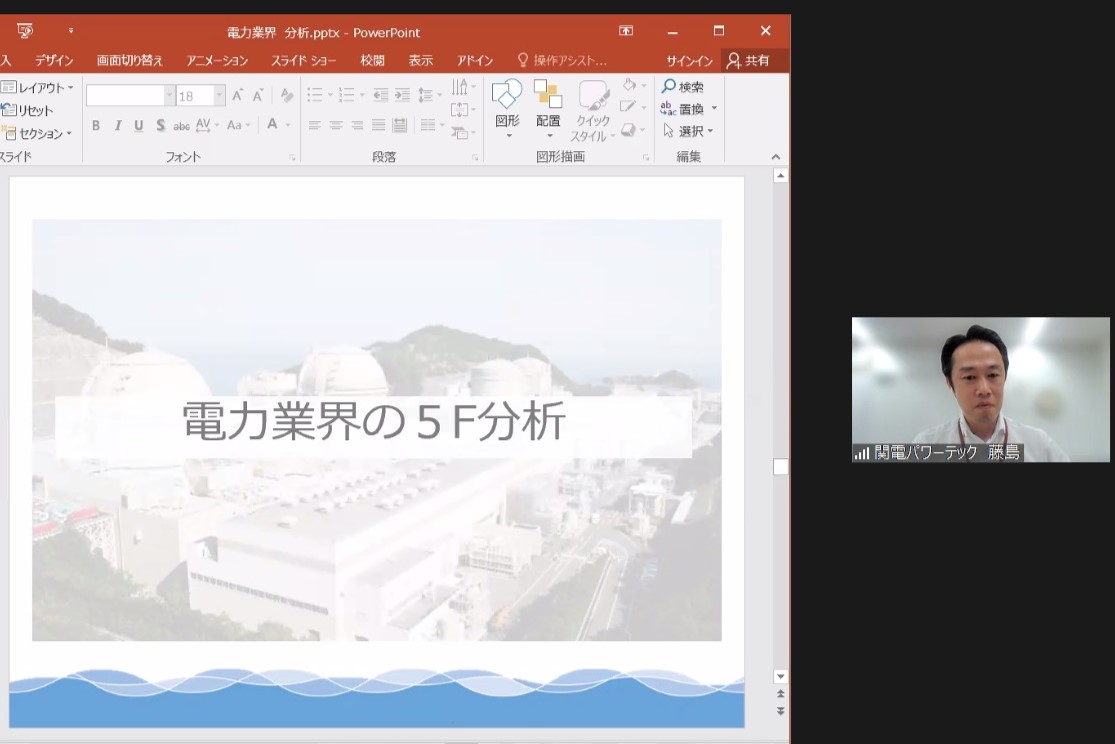The height and width of the screenshot is (744, 1115).
Task: Click the サインイン sign-in link
Action: (689, 61)
